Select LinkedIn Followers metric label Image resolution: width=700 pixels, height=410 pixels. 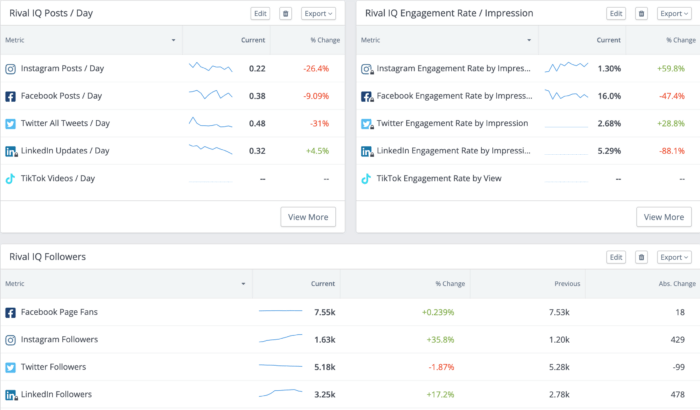(56, 394)
